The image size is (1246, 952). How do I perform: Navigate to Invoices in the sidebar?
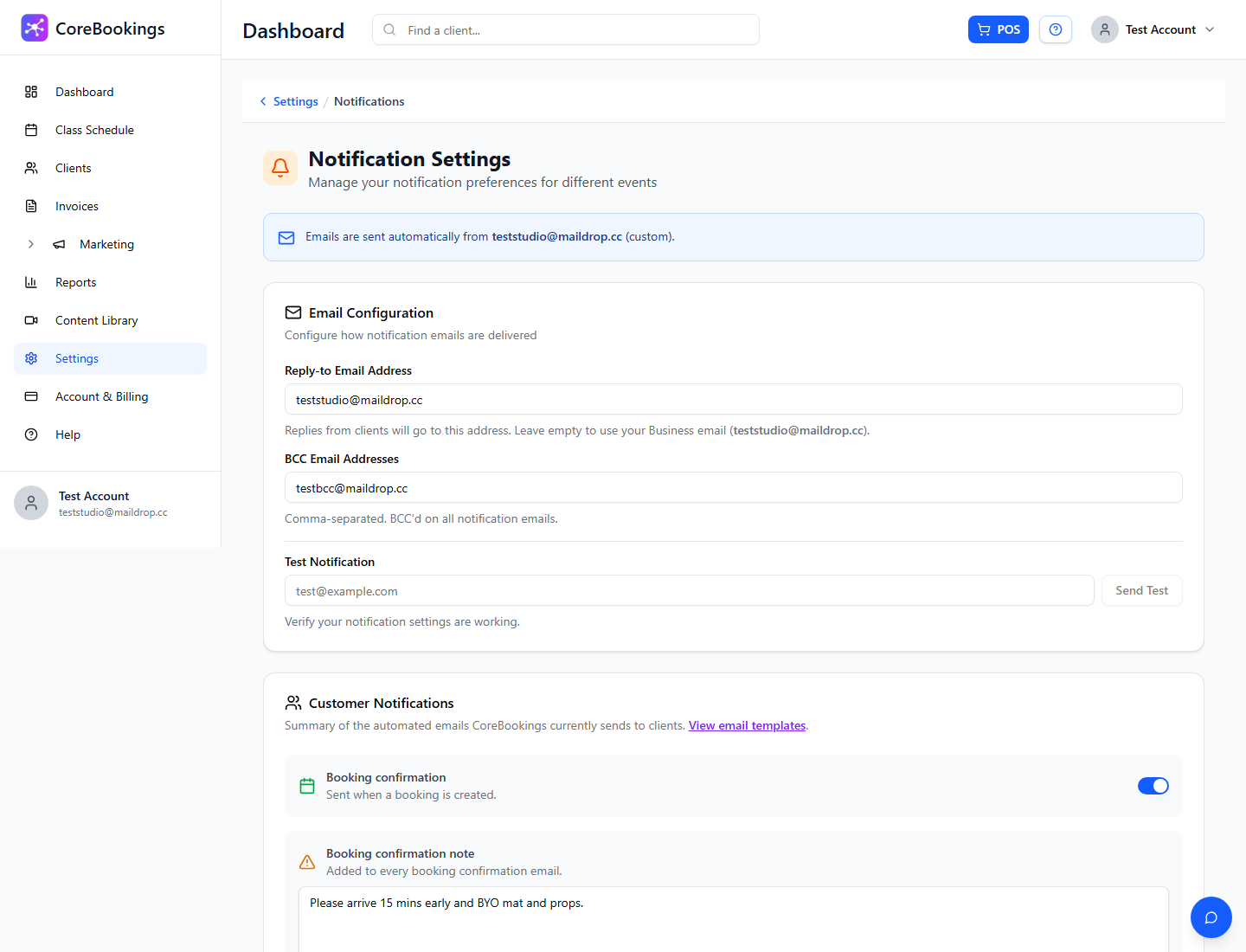coord(110,206)
